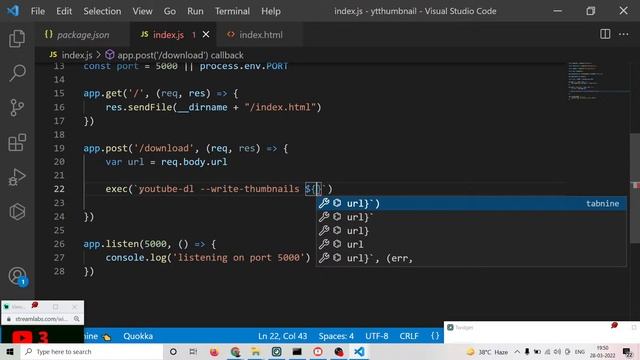Choose the plain "url" suggestion
The height and width of the screenshot is (360, 640).
pyautogui.click(x=471, y=244)
